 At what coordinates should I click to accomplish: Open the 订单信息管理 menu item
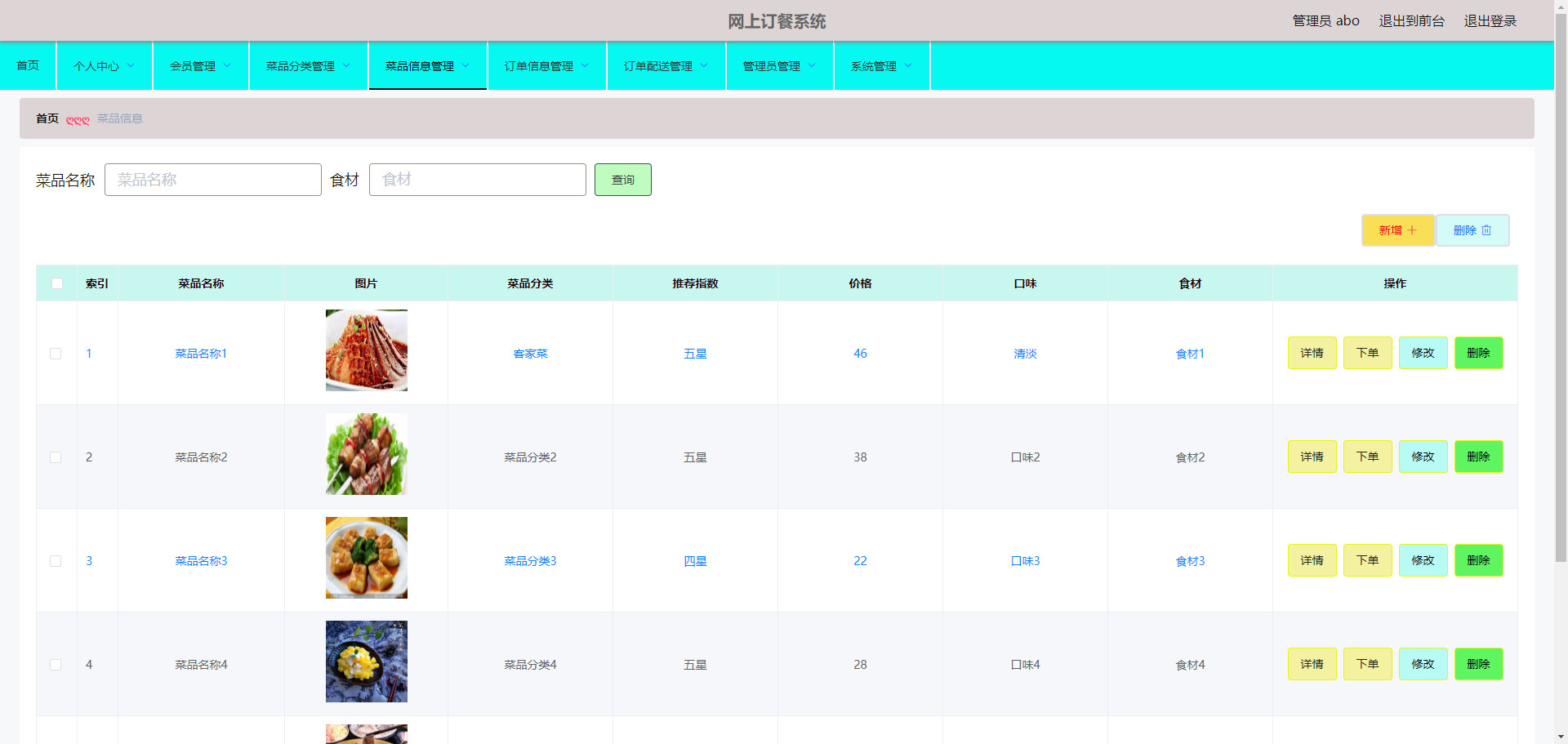pyautogui.click(x=547, y=66)
